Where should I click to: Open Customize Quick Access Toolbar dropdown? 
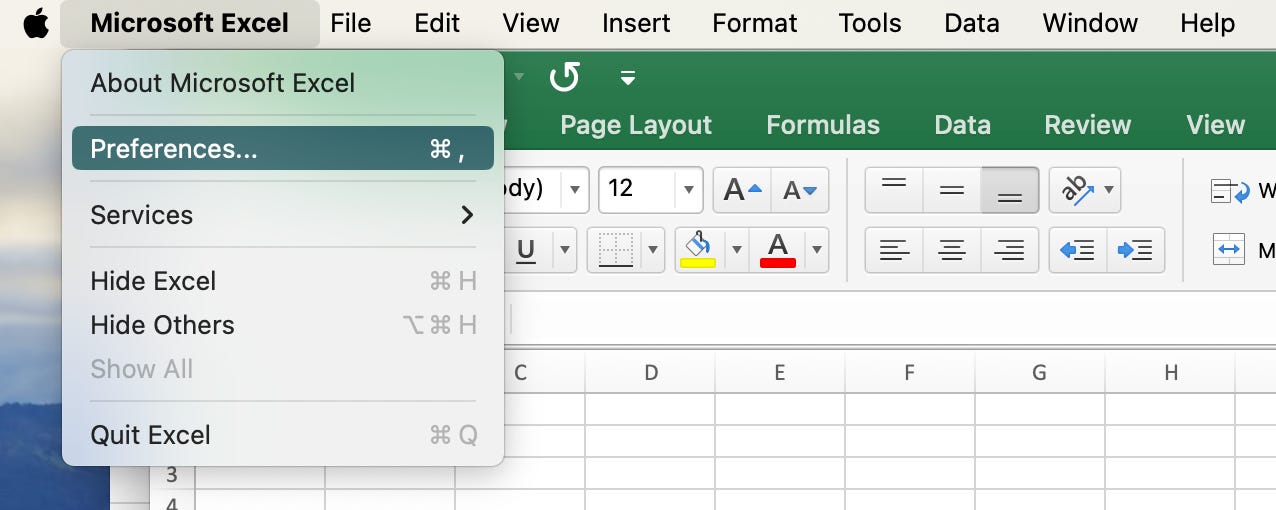(x=628, y=77)
